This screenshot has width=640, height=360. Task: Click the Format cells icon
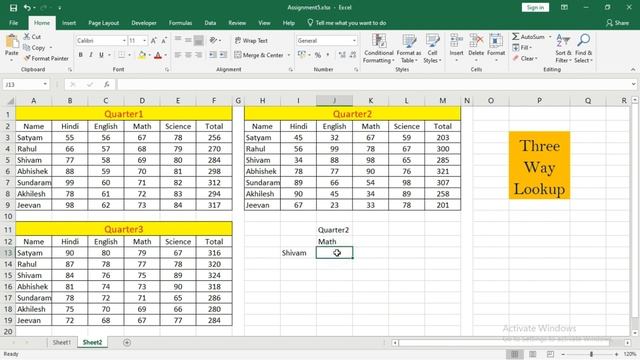(496, 42)
